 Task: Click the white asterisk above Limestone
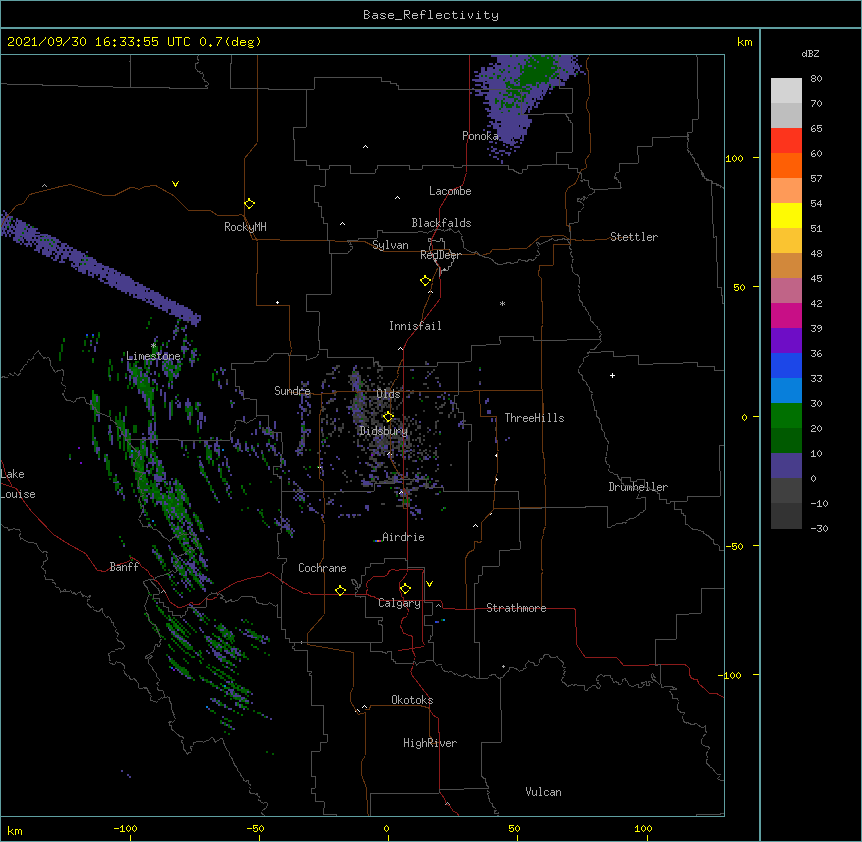153,345
